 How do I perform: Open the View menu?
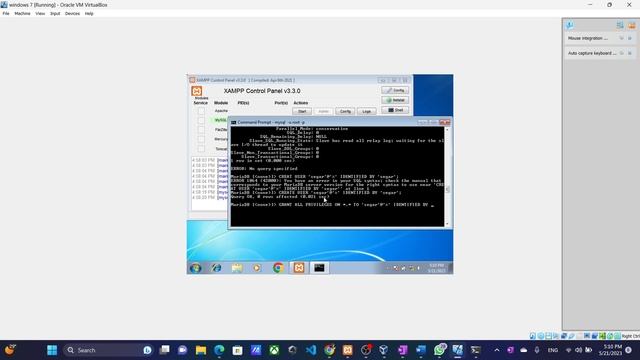pyautogui.click(x=40, y=13)
